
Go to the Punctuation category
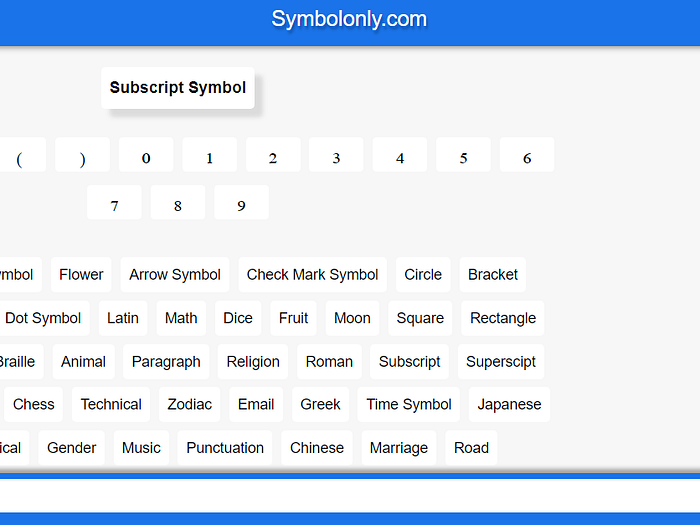225,447
